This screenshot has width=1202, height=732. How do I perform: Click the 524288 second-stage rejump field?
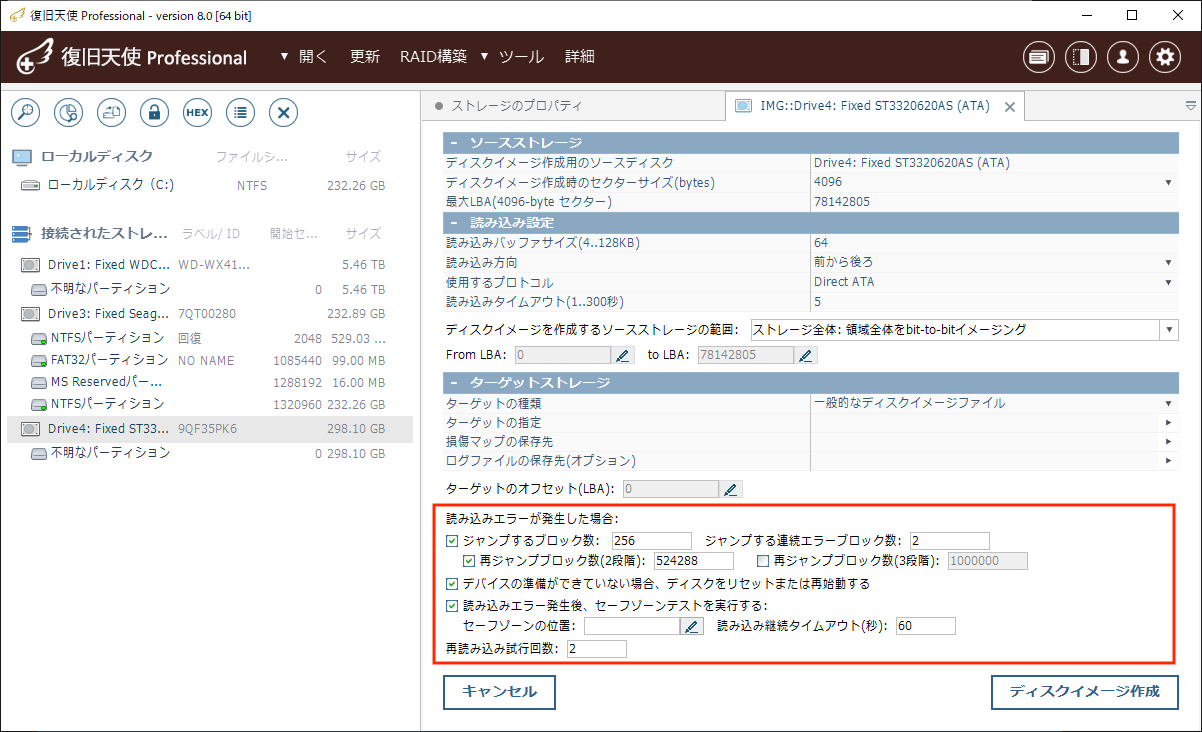tap(693, 561)
